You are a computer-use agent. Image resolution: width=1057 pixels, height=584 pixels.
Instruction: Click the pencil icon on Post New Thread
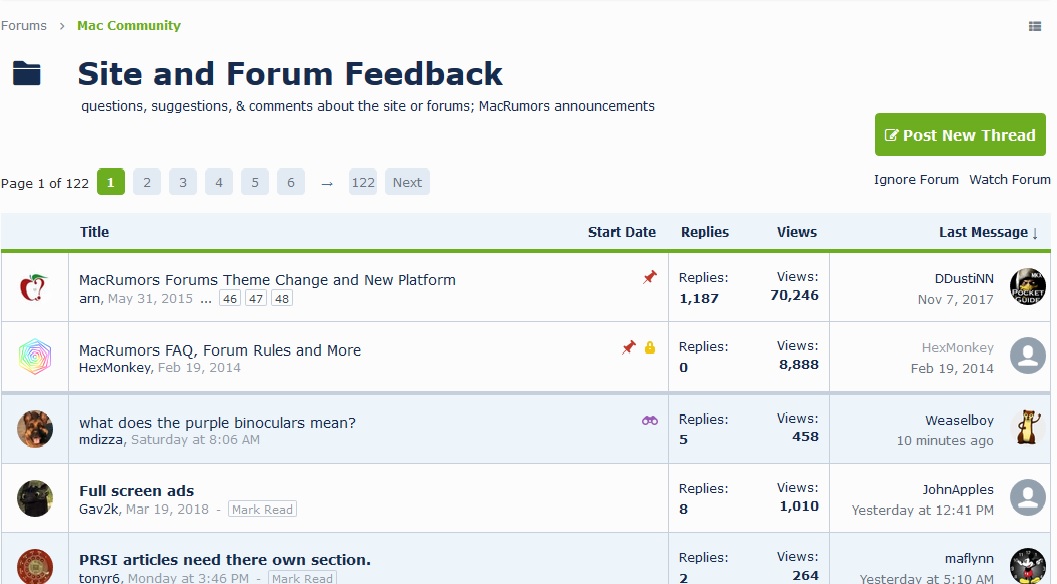891,135
